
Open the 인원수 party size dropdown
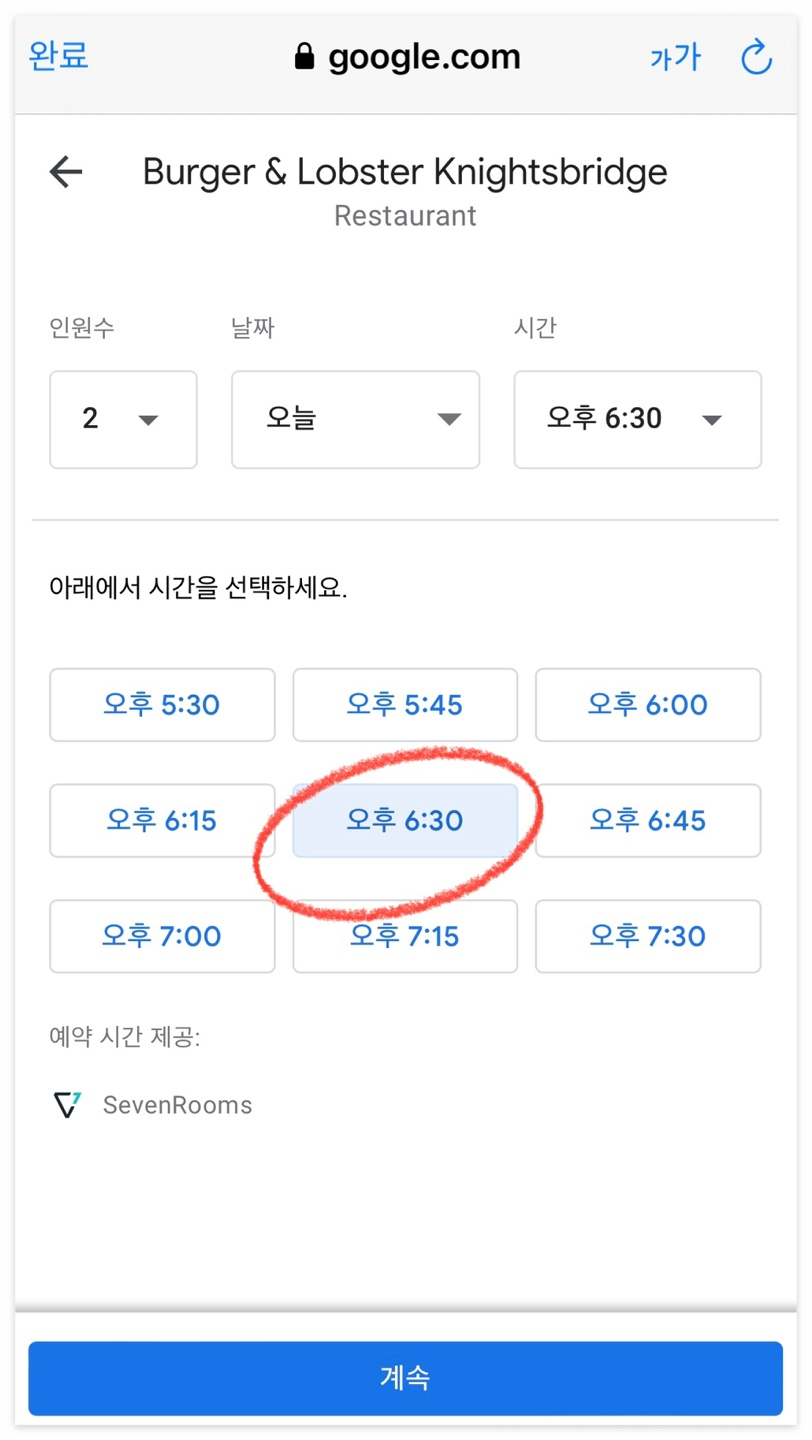pos(123,419)
